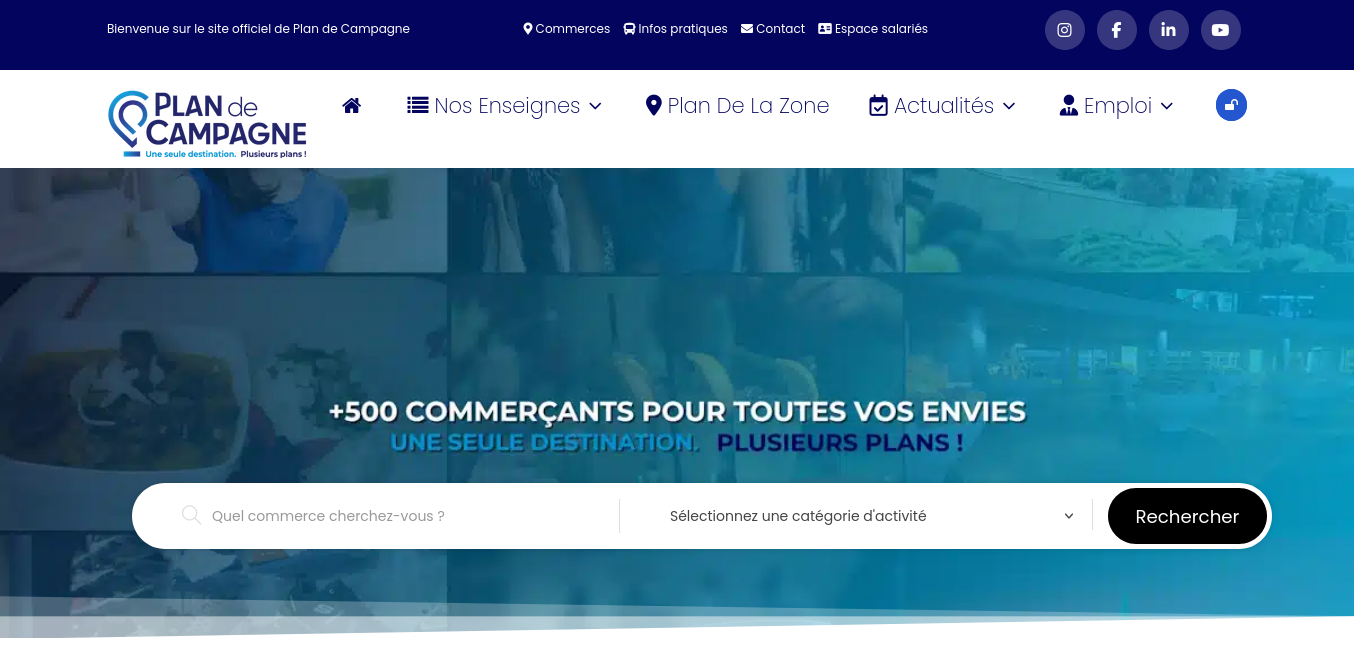Focus the commerce search input field
The image size is (1366, 651).
400,516
